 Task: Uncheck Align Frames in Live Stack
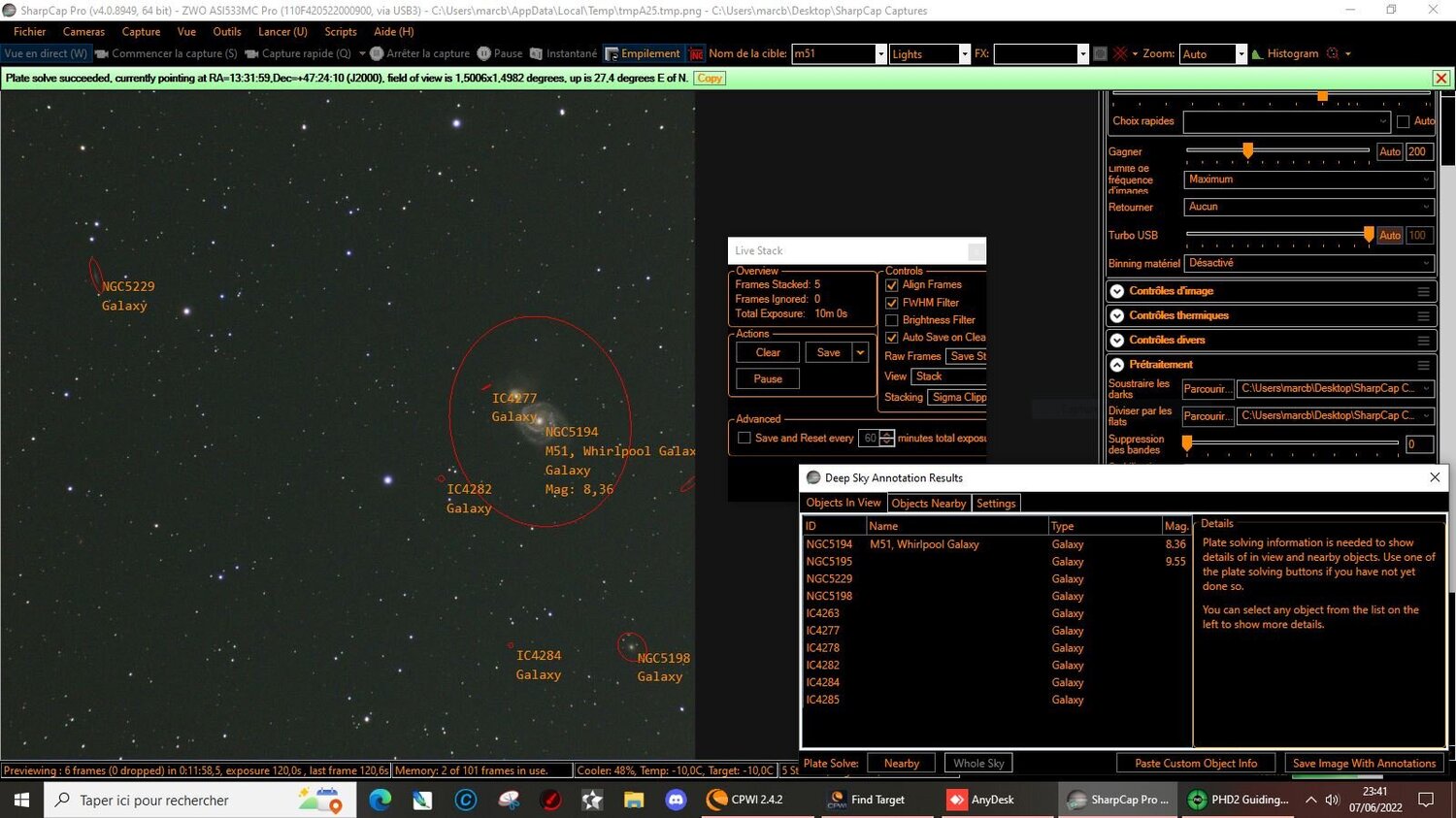click(x=891, y=284)
